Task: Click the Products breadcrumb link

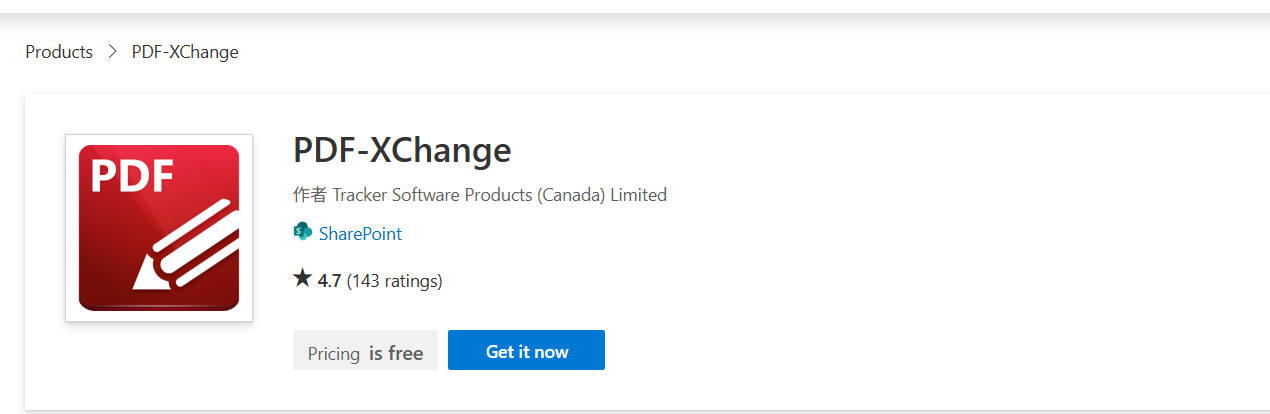Action: coord(59,52)
